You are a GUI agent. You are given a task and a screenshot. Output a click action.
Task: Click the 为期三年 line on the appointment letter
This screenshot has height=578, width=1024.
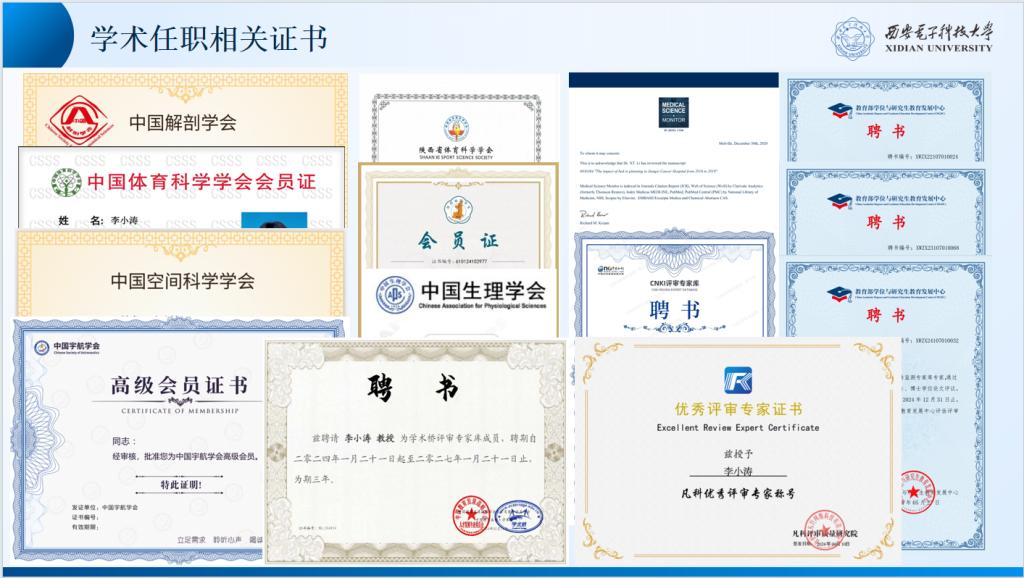[x=315, y=479]
